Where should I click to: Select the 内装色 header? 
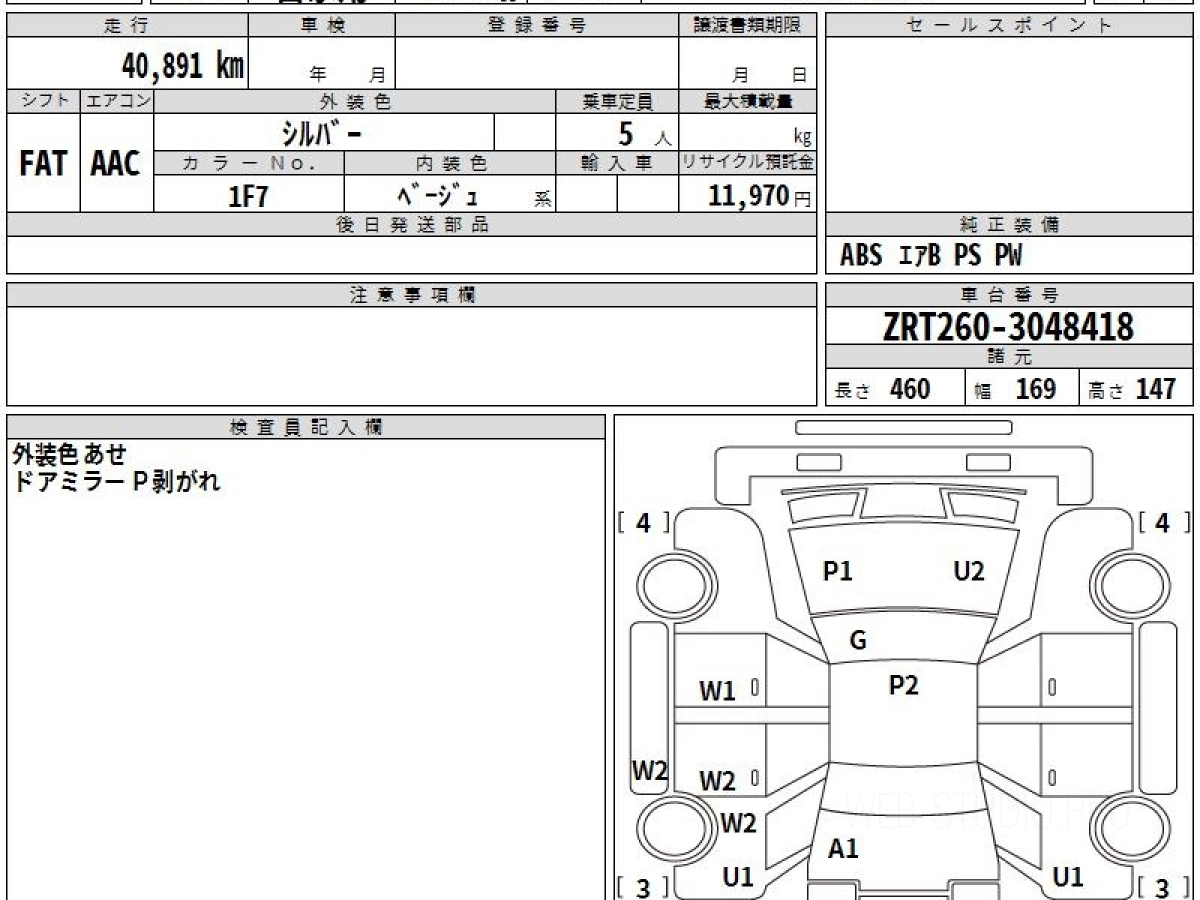450,164
